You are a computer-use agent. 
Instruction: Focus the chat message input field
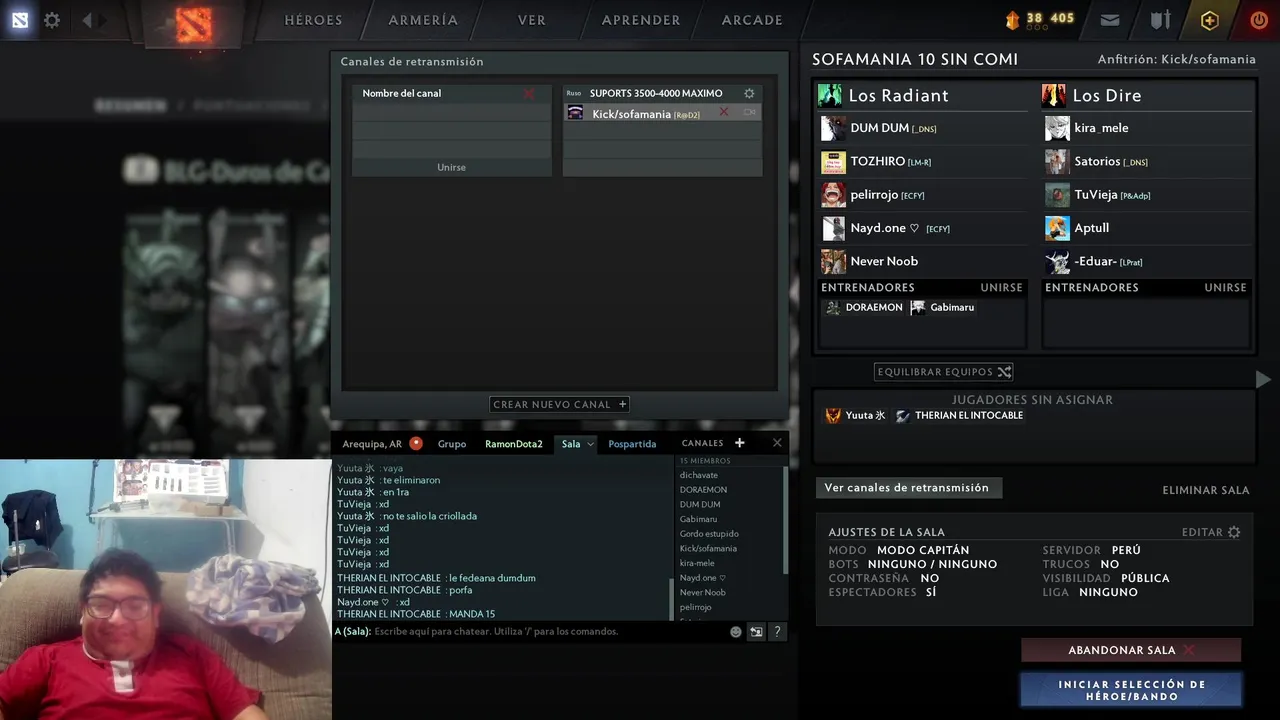click(x=530, y=632)
